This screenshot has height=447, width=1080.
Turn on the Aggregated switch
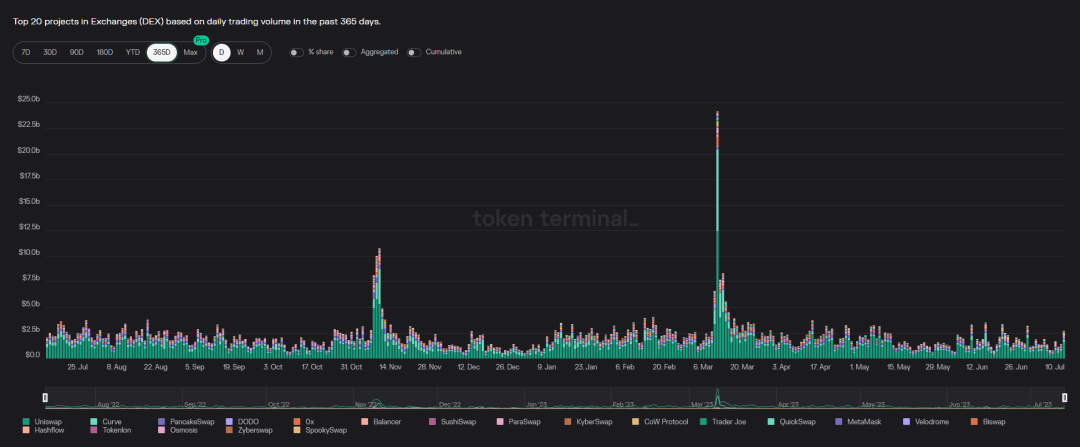[x=349, y=52]
